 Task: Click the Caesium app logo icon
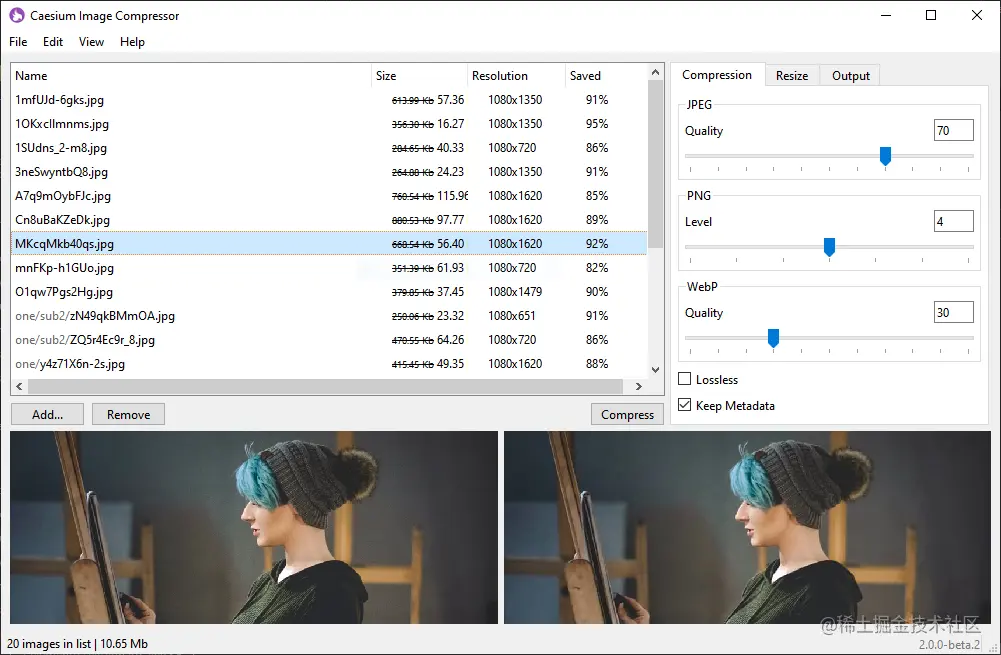click(17, 15)
